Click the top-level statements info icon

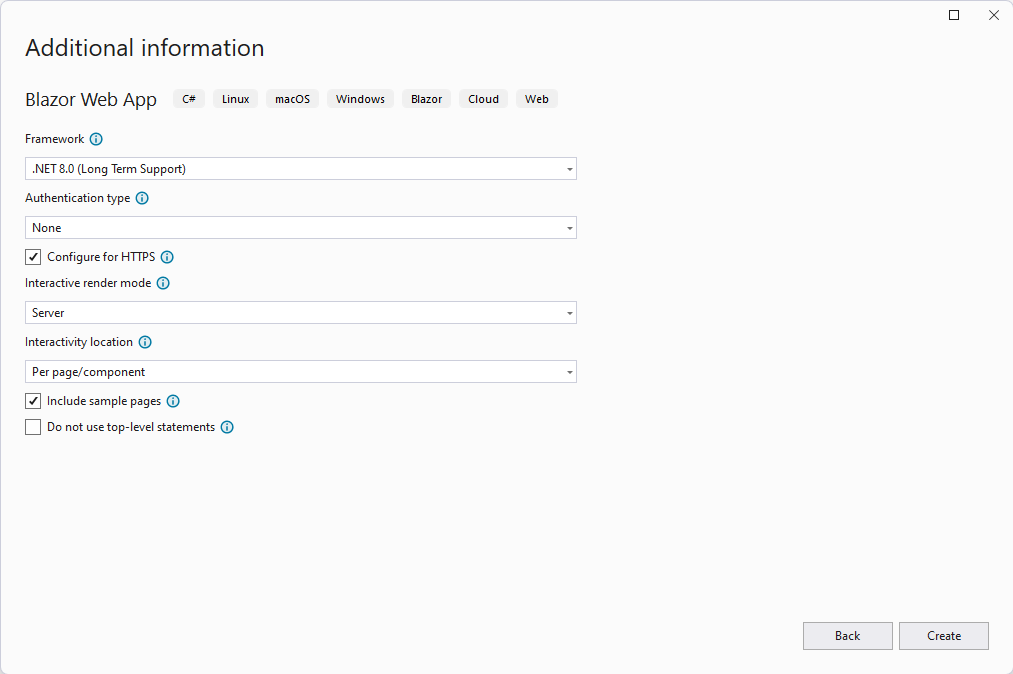point(227,427)
